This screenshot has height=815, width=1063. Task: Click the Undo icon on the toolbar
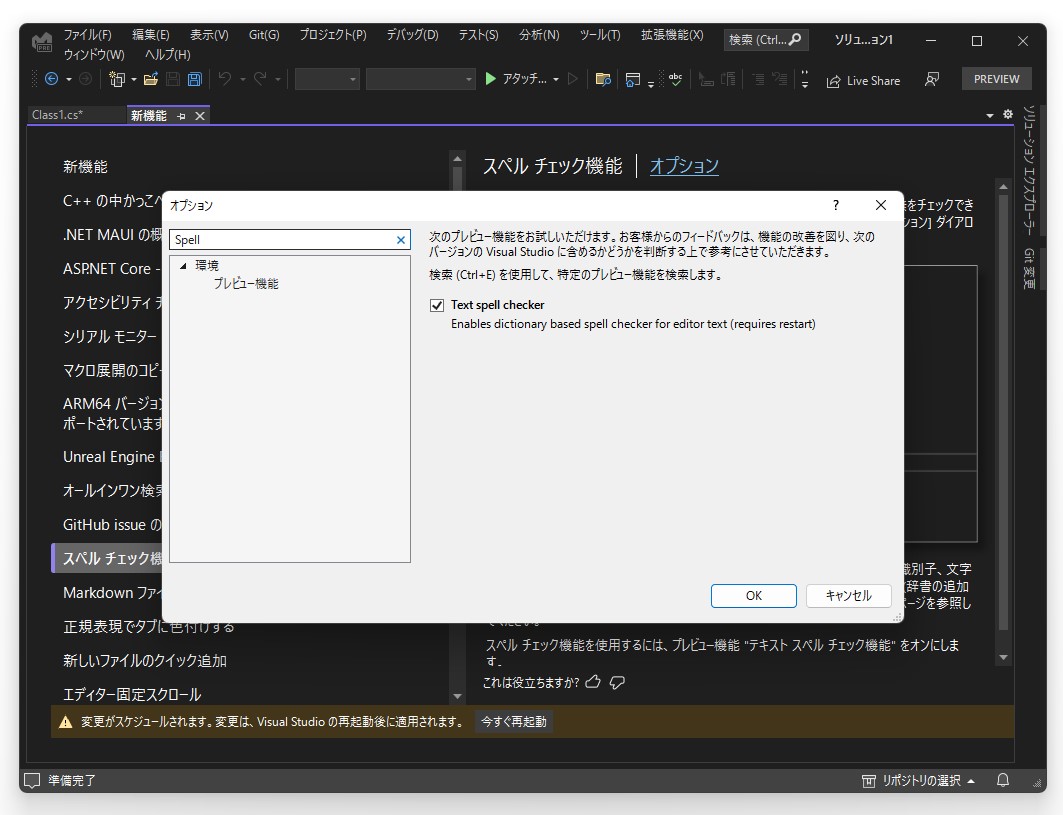pos(224,80)
